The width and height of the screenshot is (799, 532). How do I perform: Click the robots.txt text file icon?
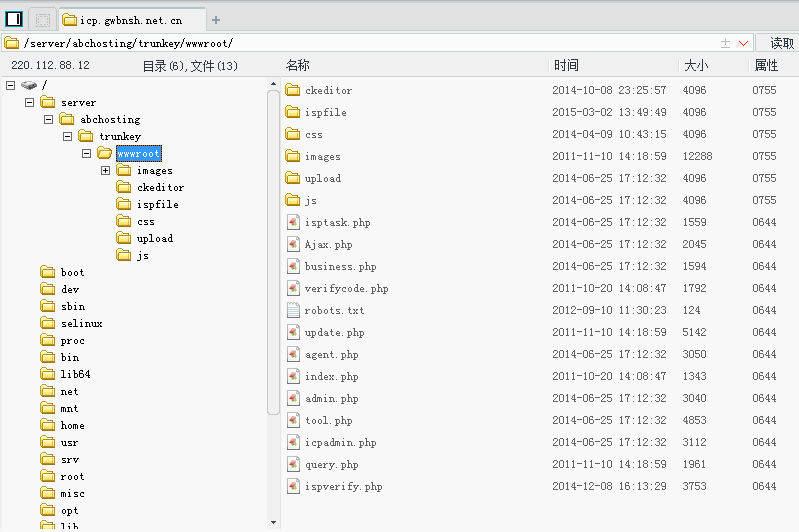293,310
